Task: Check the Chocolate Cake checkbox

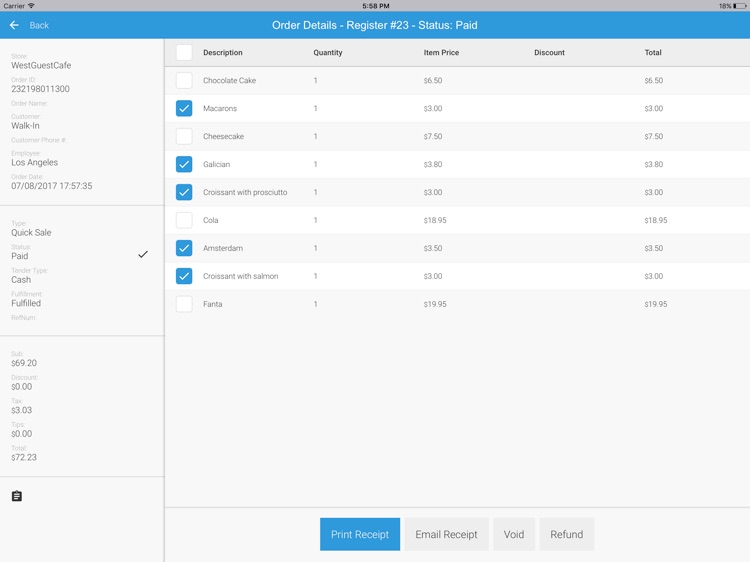Action: click(x=184, y=80)
